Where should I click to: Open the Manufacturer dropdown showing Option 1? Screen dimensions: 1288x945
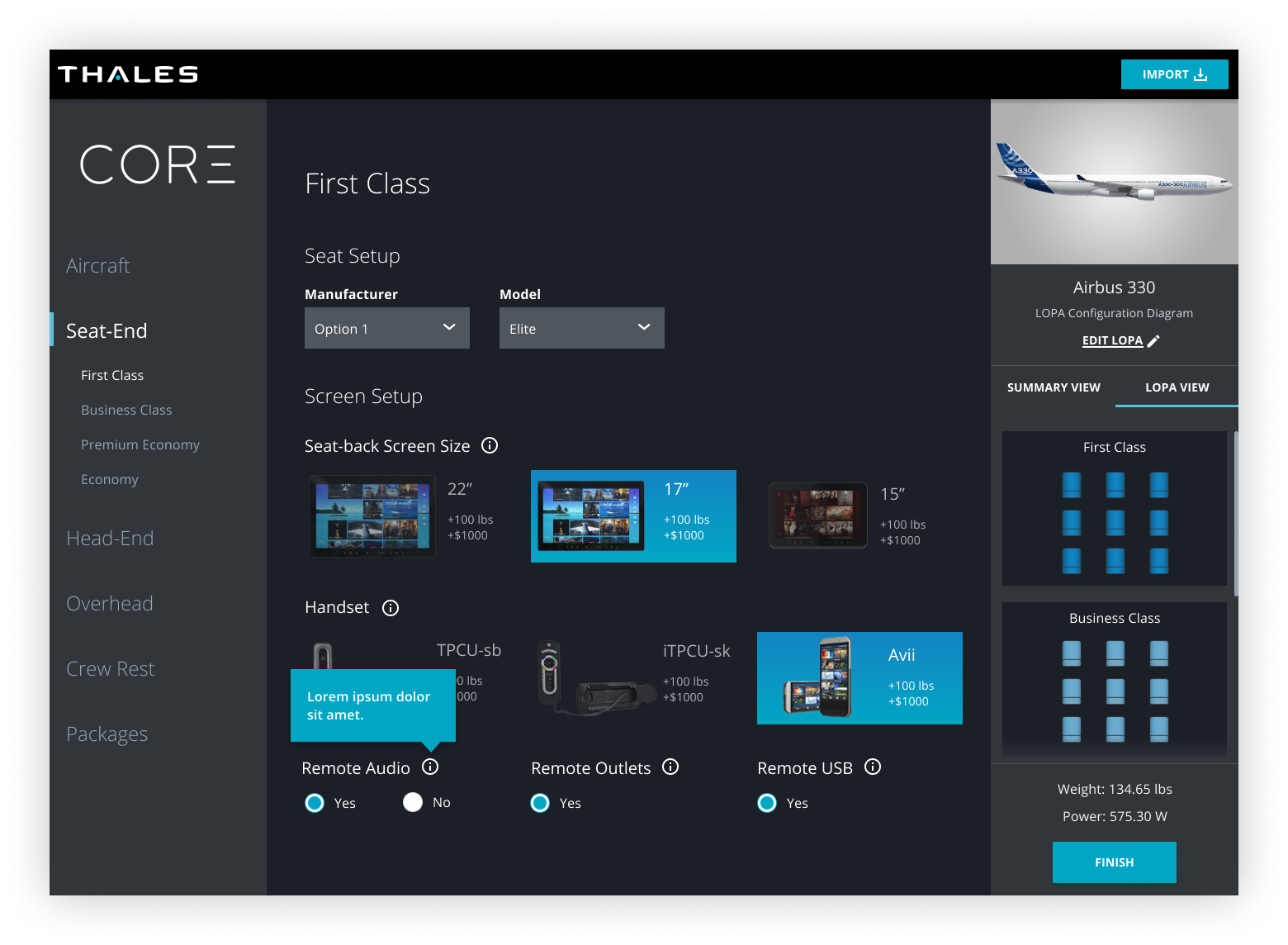(x=387, y=328)
